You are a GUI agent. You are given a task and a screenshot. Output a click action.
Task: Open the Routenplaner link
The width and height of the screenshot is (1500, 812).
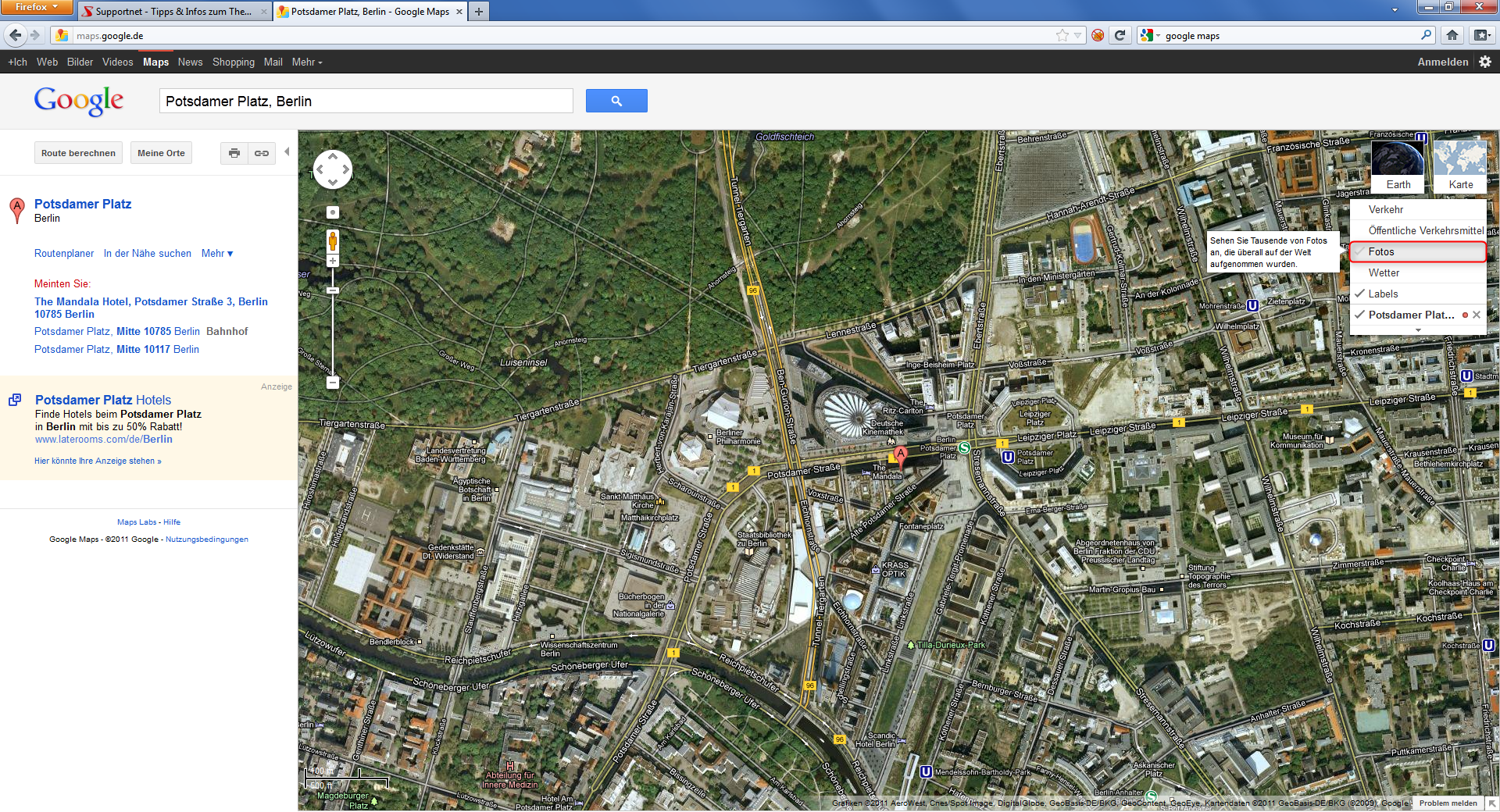pyautogui.click(x=64, y=253)
